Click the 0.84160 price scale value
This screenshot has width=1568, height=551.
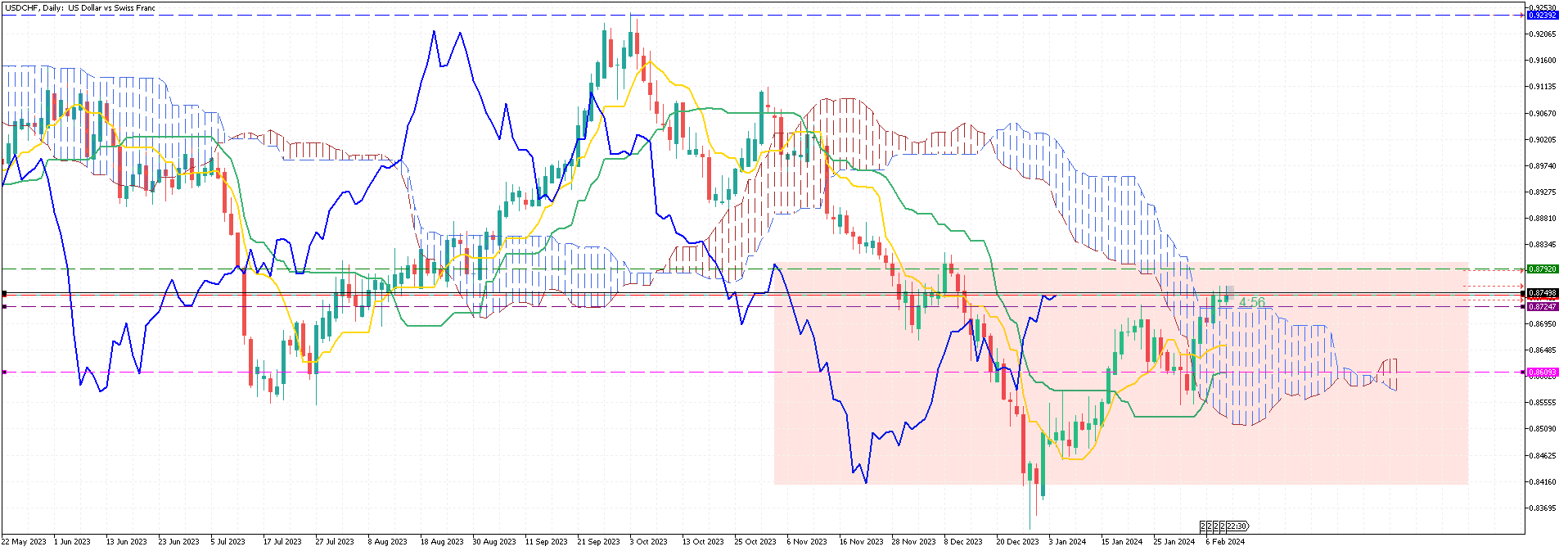coord(1544,481)
